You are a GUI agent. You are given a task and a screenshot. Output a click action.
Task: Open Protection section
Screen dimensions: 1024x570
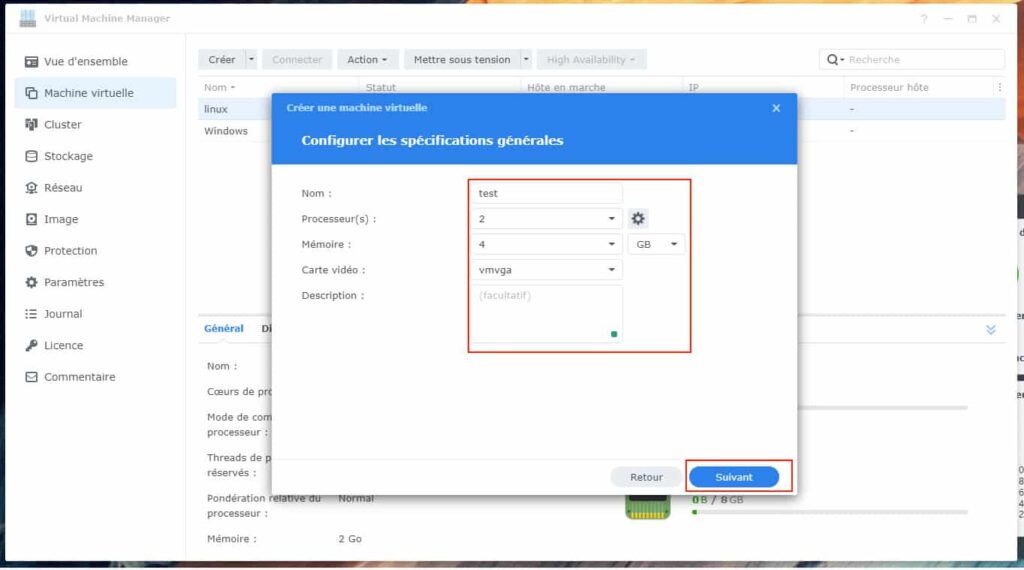pos(70,251)
